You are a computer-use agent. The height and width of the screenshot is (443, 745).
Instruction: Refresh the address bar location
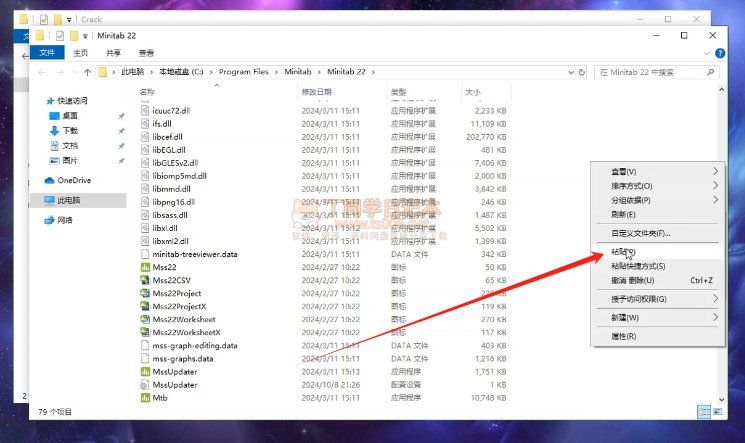pyautogui.click(x=582, y=72)
